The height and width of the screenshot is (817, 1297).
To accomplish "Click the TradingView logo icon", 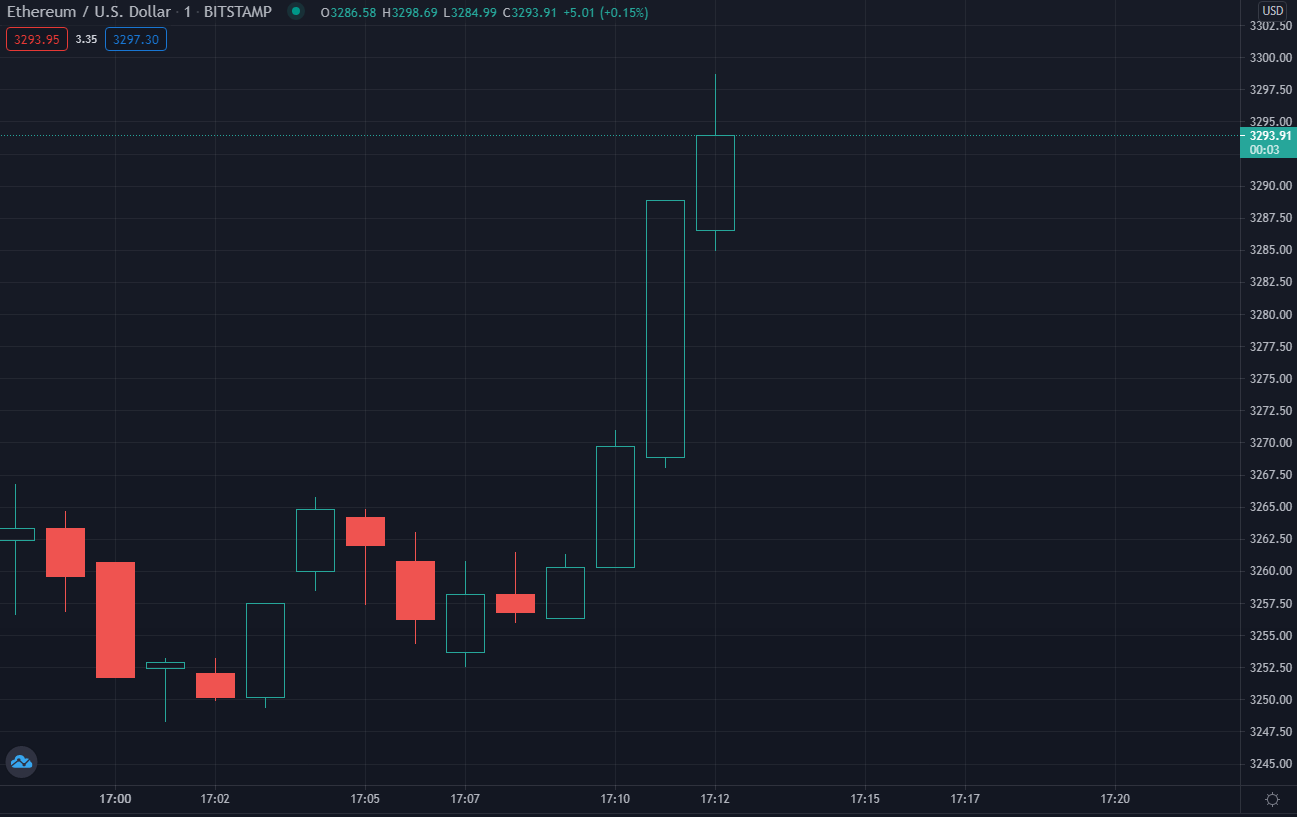I will coord(21,762).
